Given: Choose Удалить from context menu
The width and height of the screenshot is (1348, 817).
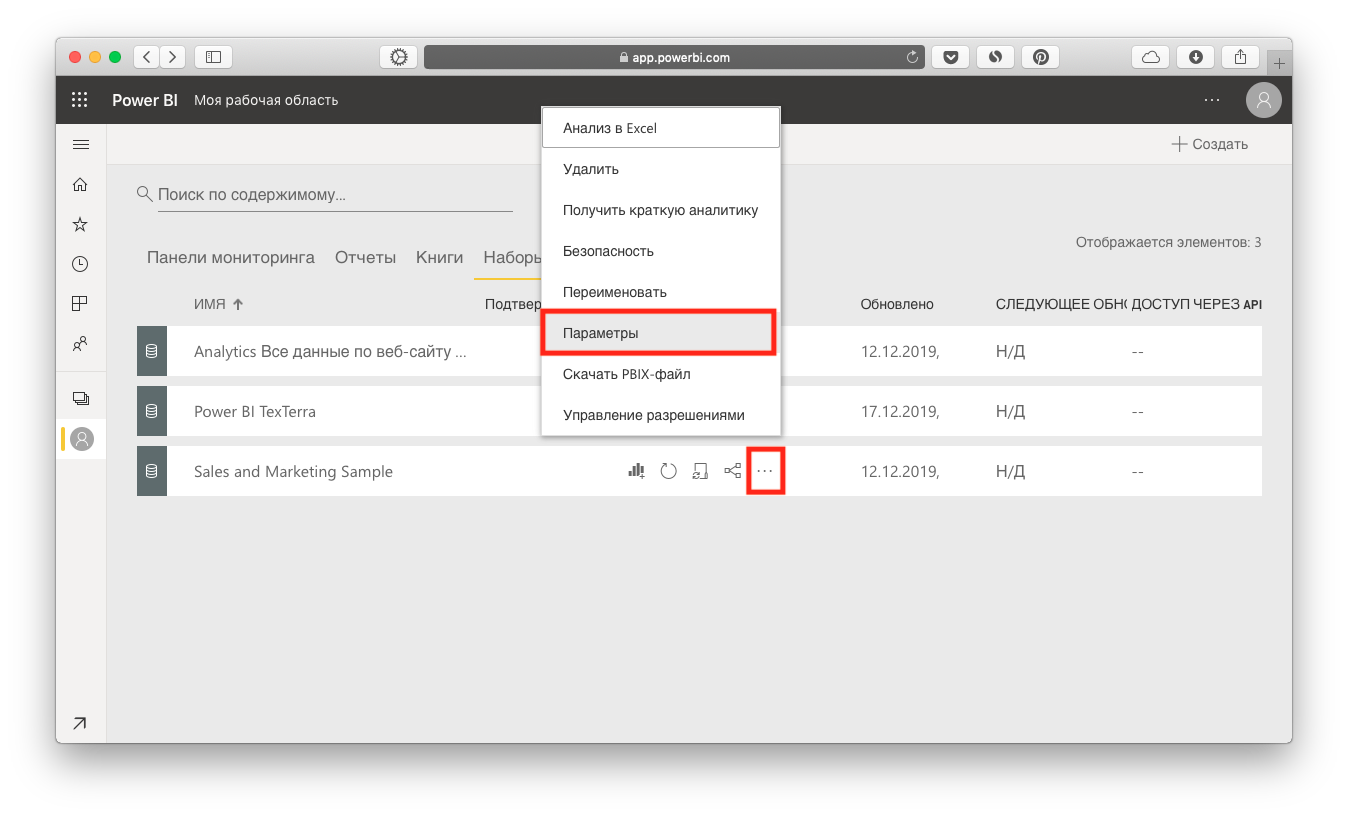Looking at the screenshot, I should (x=661, y=169).
